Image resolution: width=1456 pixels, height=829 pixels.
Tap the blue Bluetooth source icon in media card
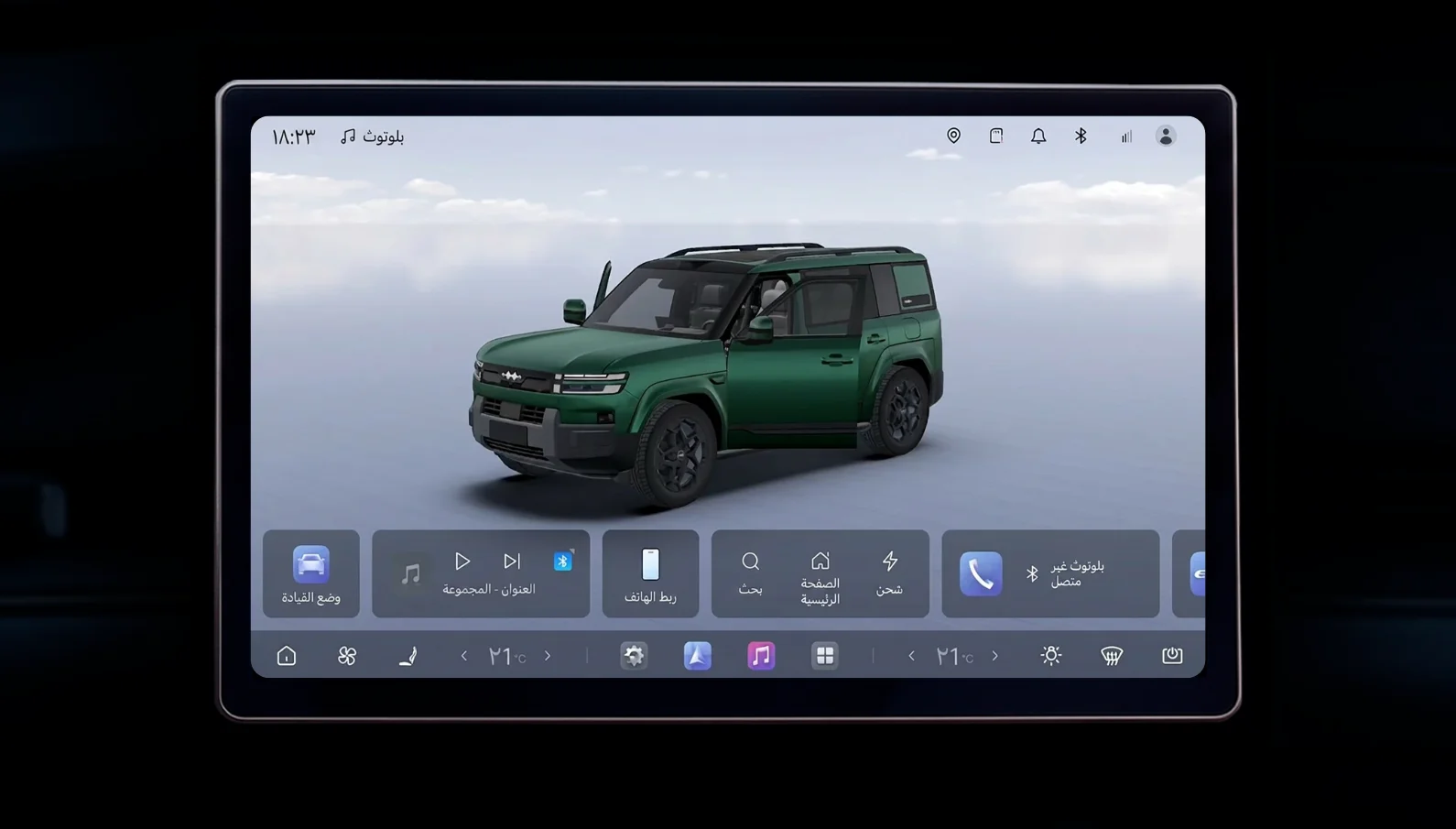point(562,561)
